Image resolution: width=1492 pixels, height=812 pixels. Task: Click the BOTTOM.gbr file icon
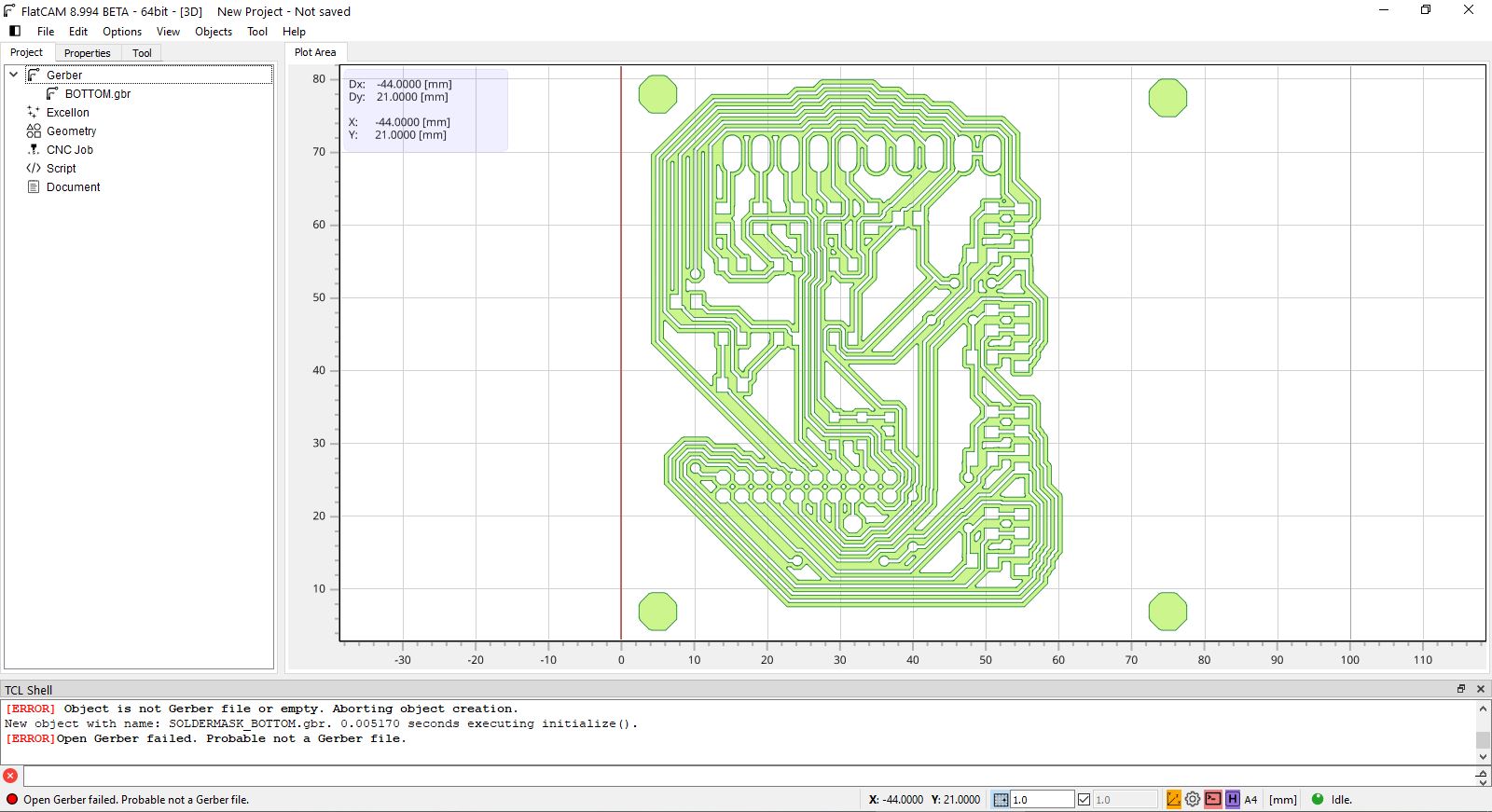(x=52, y=93)
